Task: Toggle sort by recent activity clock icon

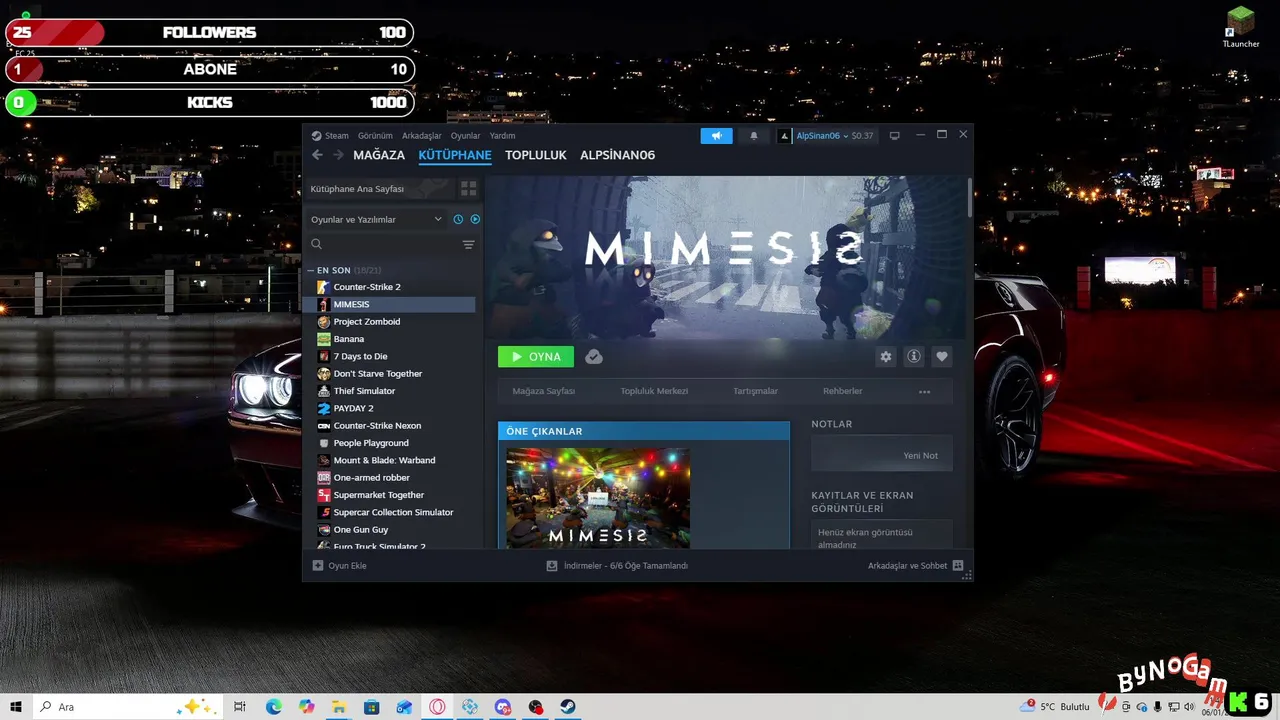Action: pos(458,219)
